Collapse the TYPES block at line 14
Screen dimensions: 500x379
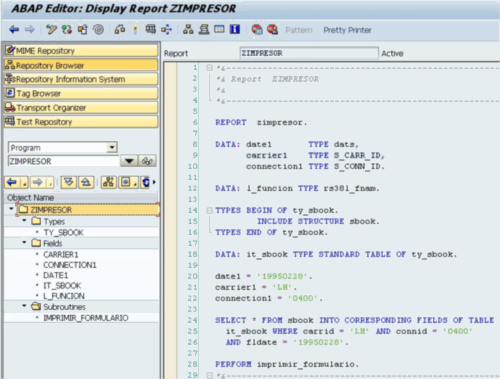click(x=209, y=210)
